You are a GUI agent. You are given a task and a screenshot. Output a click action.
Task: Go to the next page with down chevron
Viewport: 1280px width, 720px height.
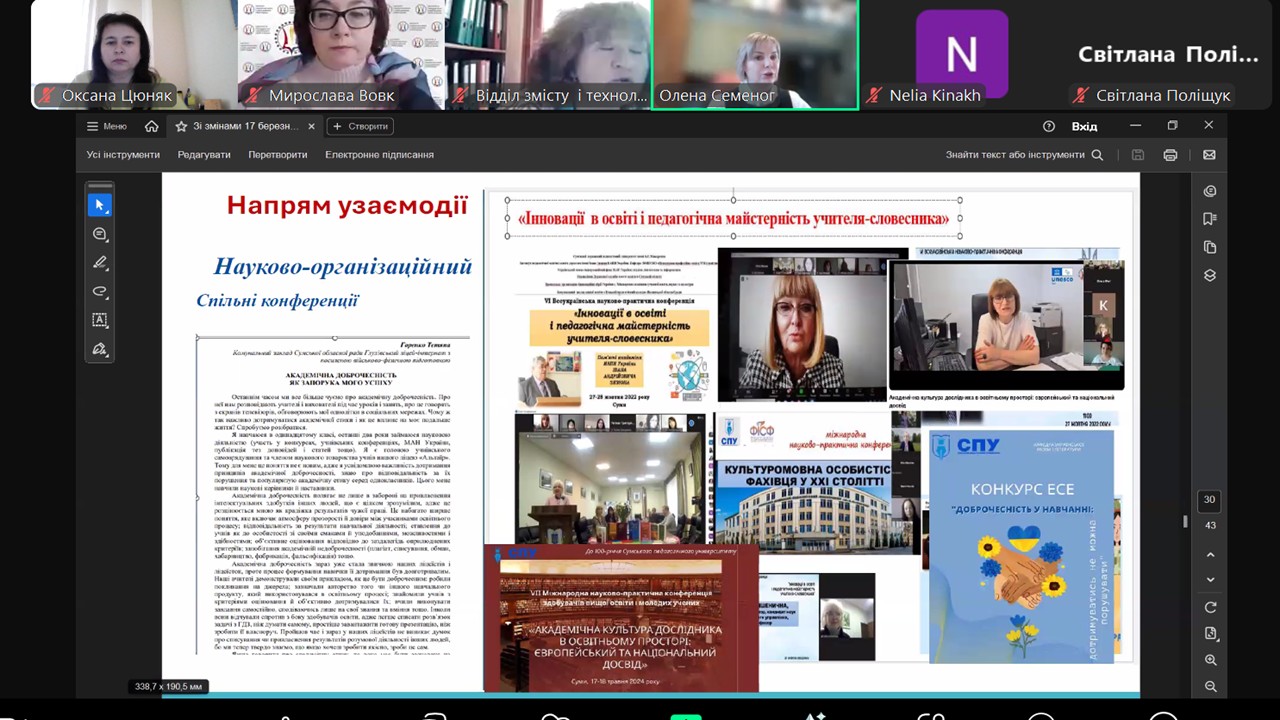tap(1210, 580)
